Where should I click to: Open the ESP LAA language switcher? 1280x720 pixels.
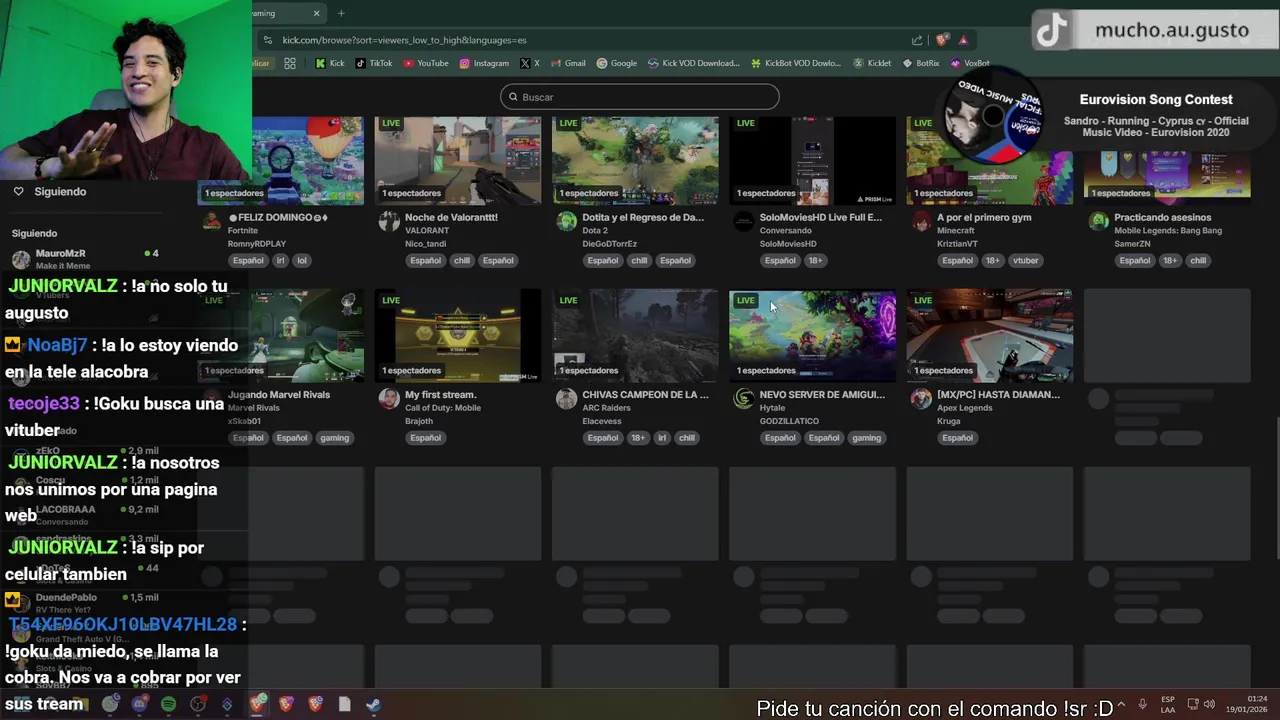tap(1168, 704)
